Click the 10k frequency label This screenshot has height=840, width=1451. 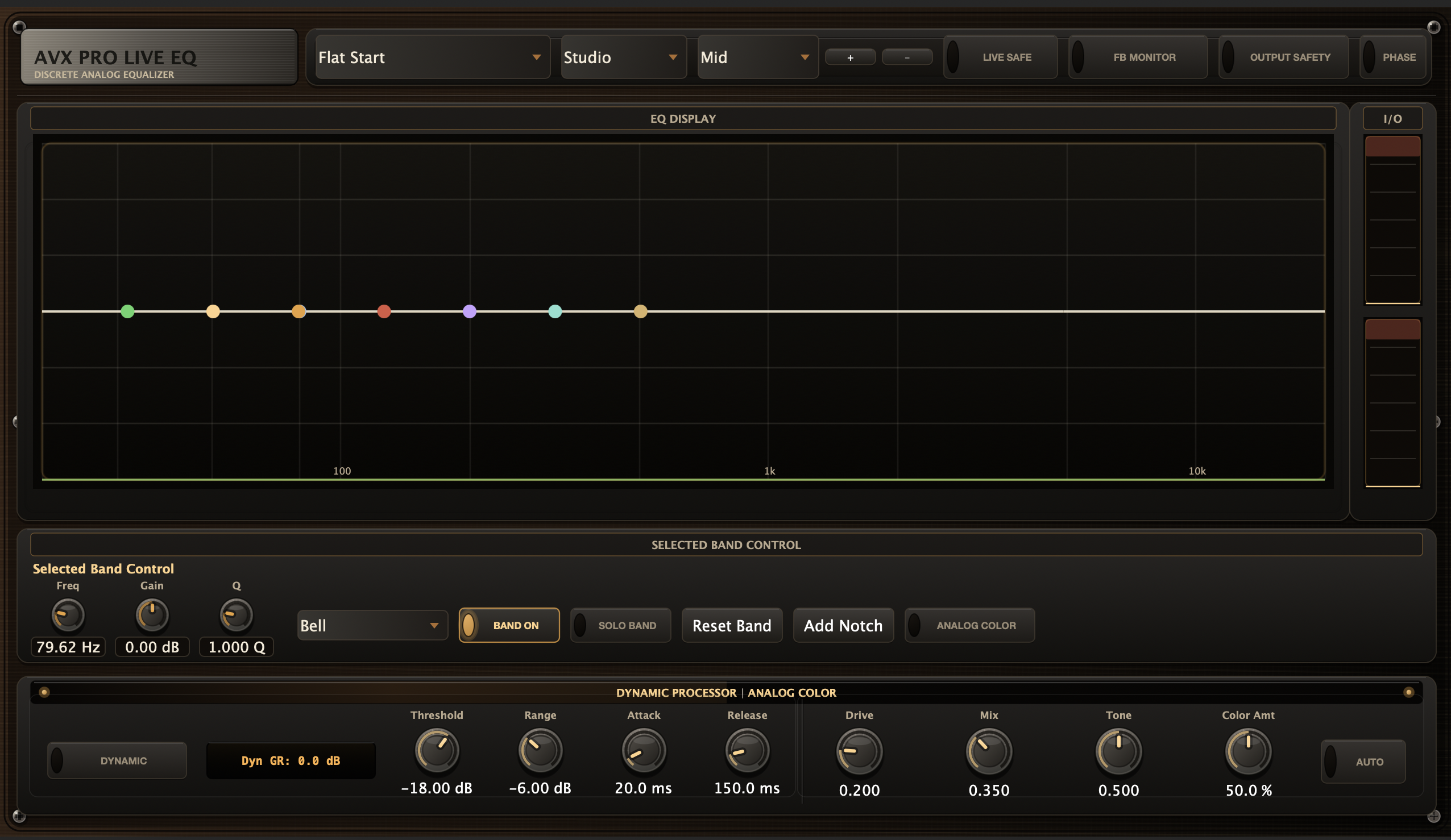coord(1197,471)
